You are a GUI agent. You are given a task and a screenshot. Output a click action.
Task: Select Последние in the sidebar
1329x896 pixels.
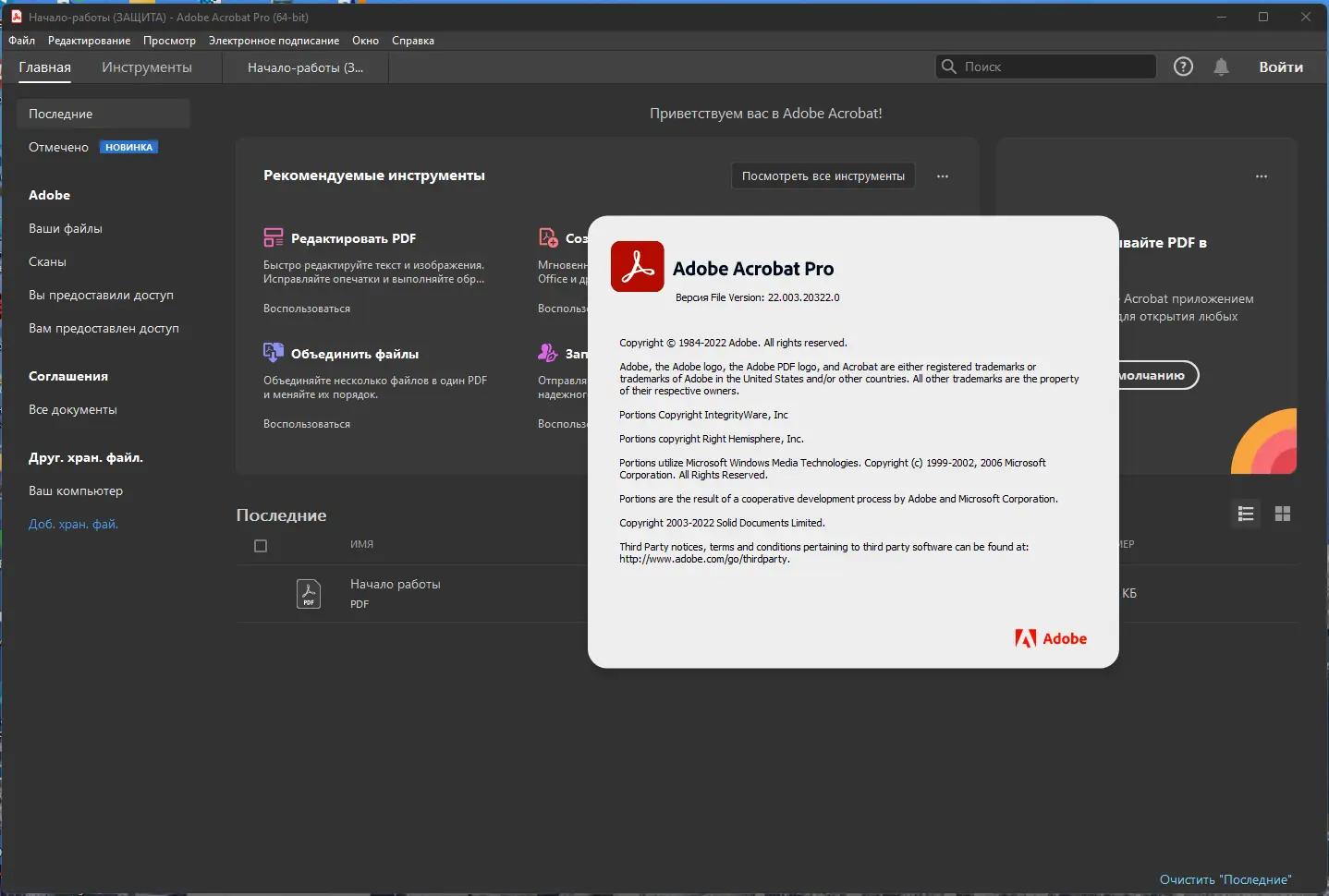(x=104, y=114)
